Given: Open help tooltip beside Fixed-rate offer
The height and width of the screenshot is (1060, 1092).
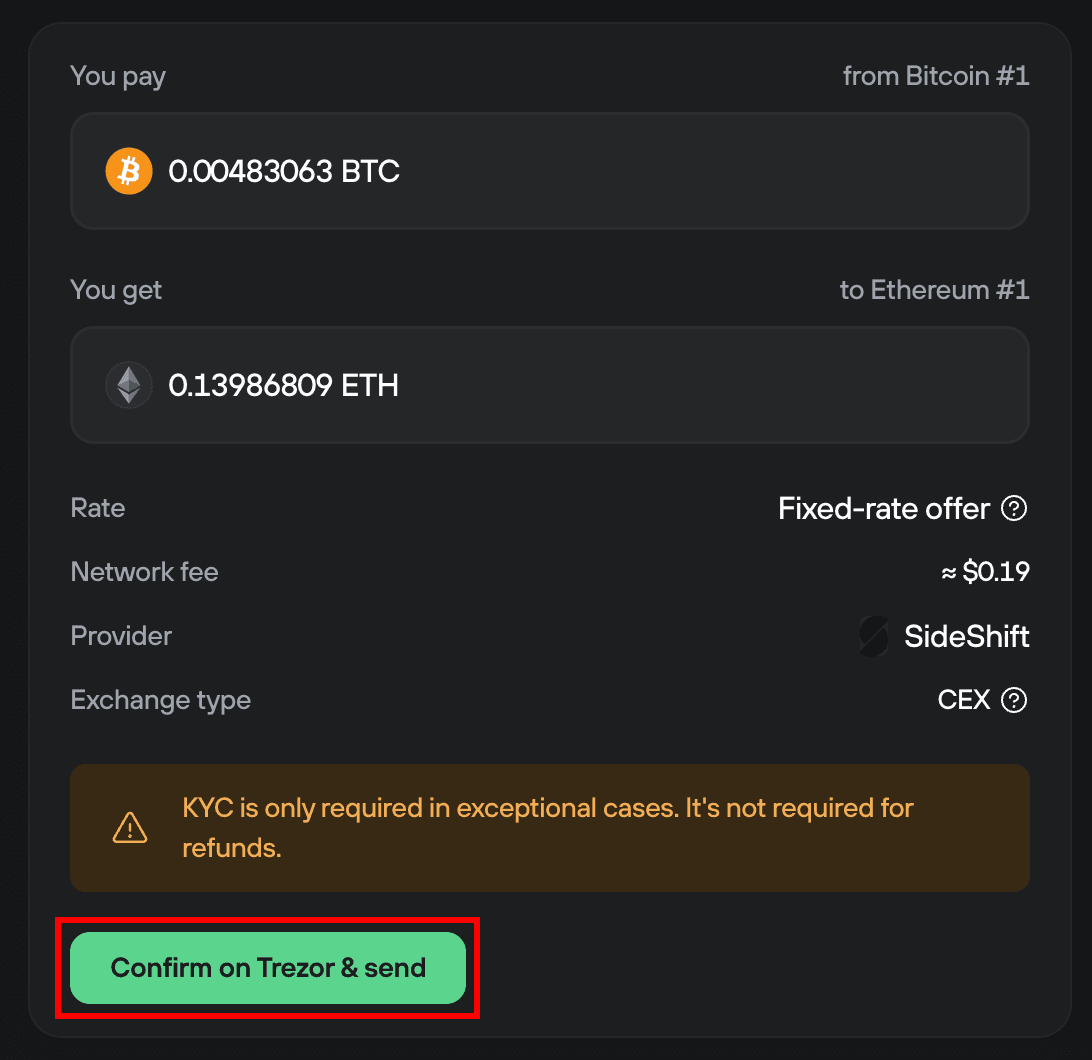Looking at the screenshot, I should [x=1014, y=509].
